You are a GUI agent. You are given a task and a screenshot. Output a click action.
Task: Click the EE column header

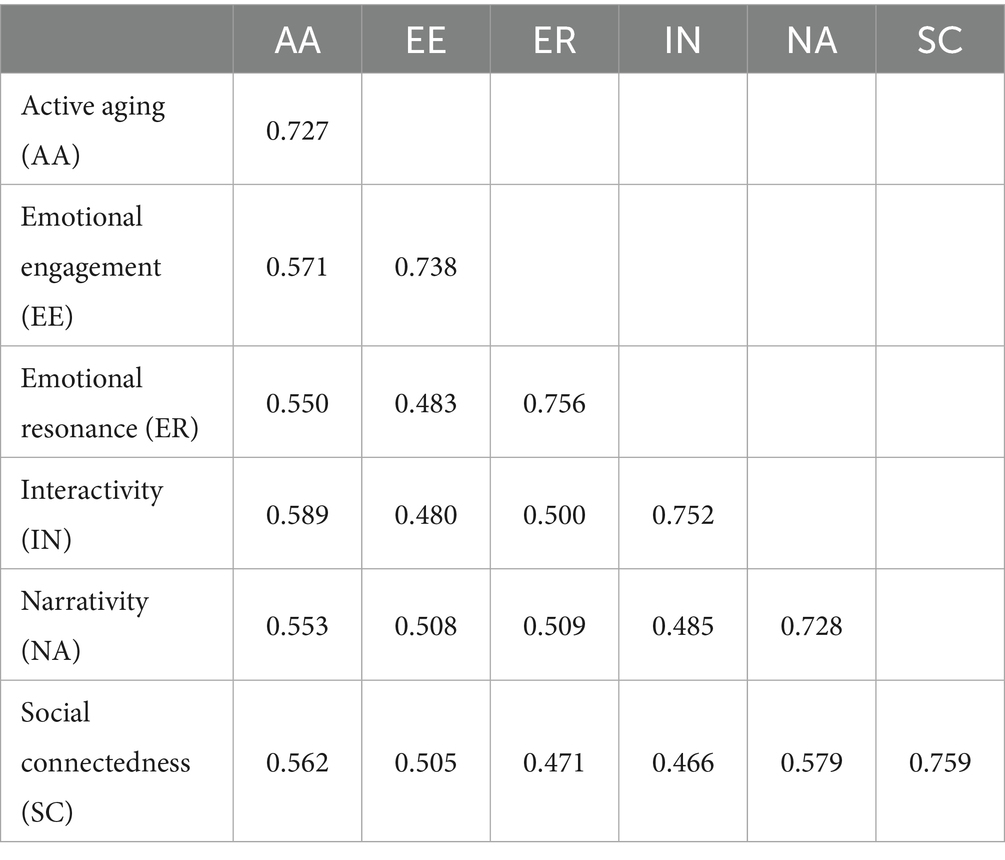pos(426,41)
